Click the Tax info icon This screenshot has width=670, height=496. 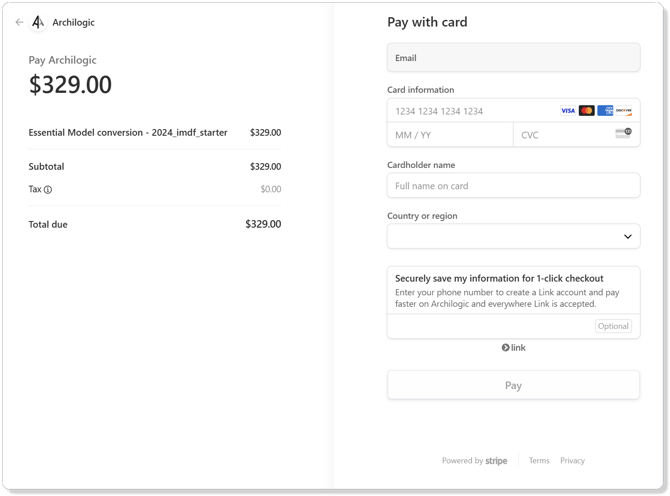coord(48,189)
